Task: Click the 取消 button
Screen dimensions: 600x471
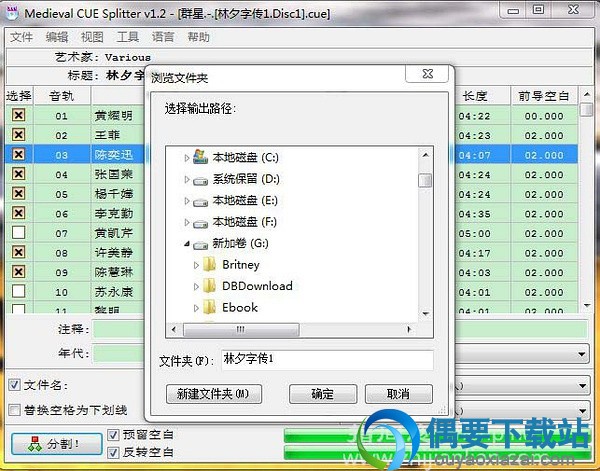Action: (x=399, y=394)
